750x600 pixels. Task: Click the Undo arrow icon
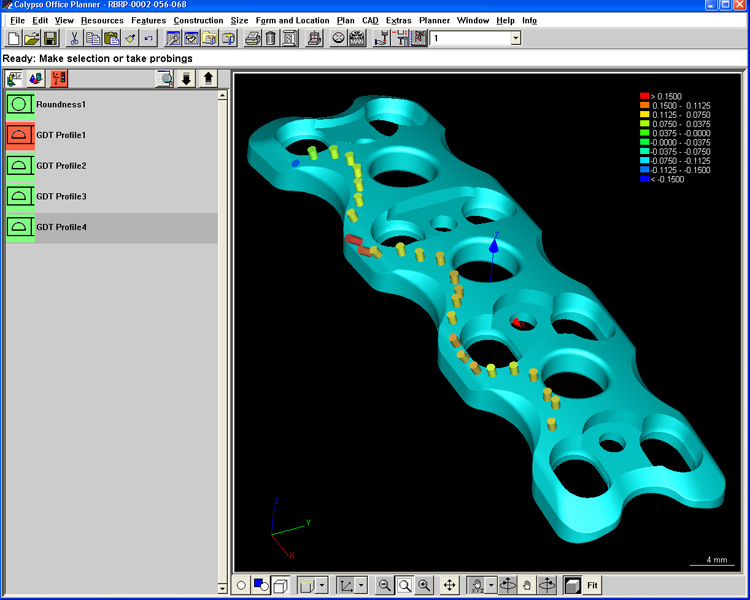149,38
